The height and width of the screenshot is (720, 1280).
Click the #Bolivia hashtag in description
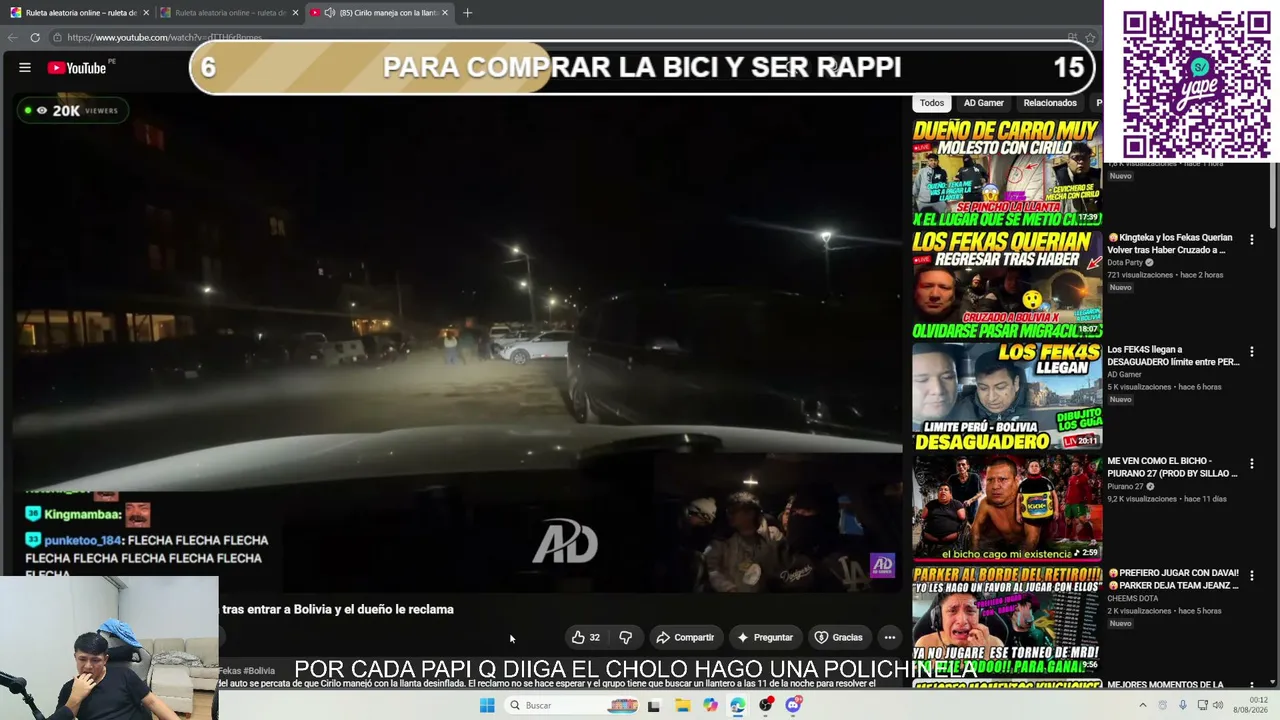pos(259,671)
